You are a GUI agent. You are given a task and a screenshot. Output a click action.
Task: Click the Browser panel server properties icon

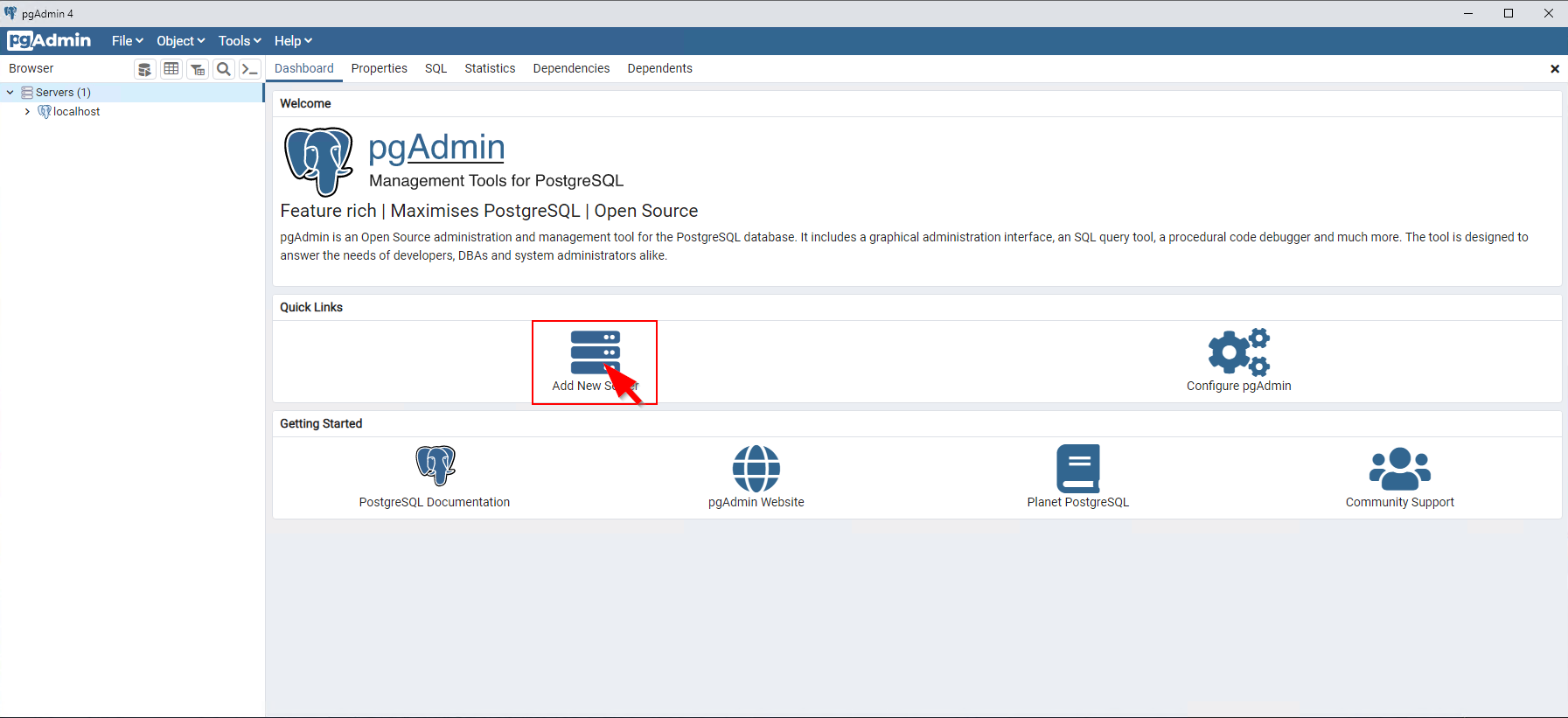[145, 69]
